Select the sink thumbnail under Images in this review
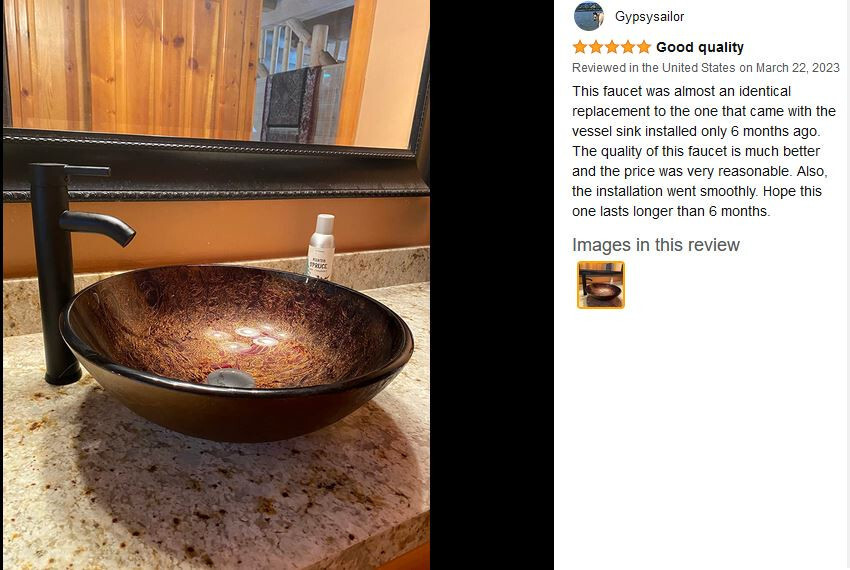 coord(601,285)
